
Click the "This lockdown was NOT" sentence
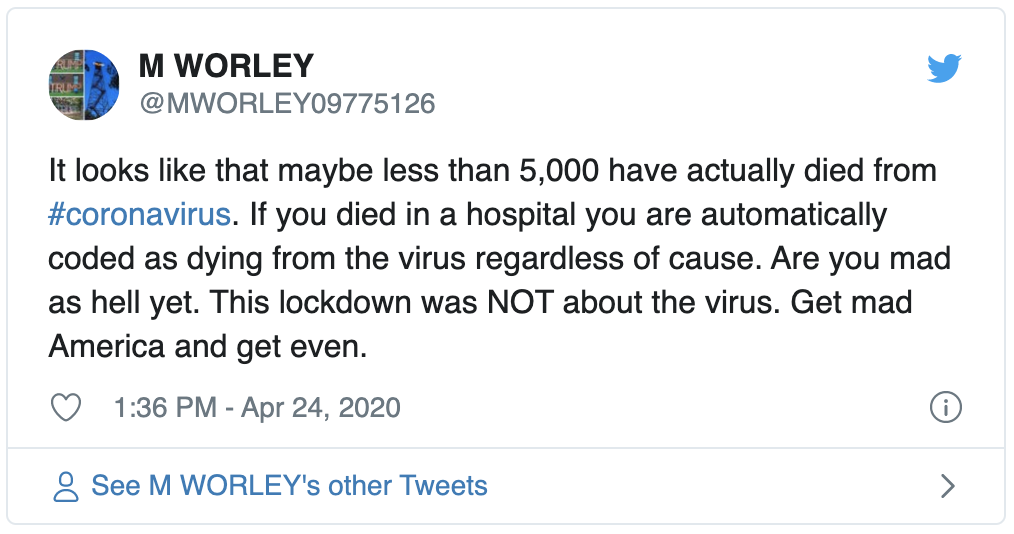pyautogui.click(x=382, y=303)
